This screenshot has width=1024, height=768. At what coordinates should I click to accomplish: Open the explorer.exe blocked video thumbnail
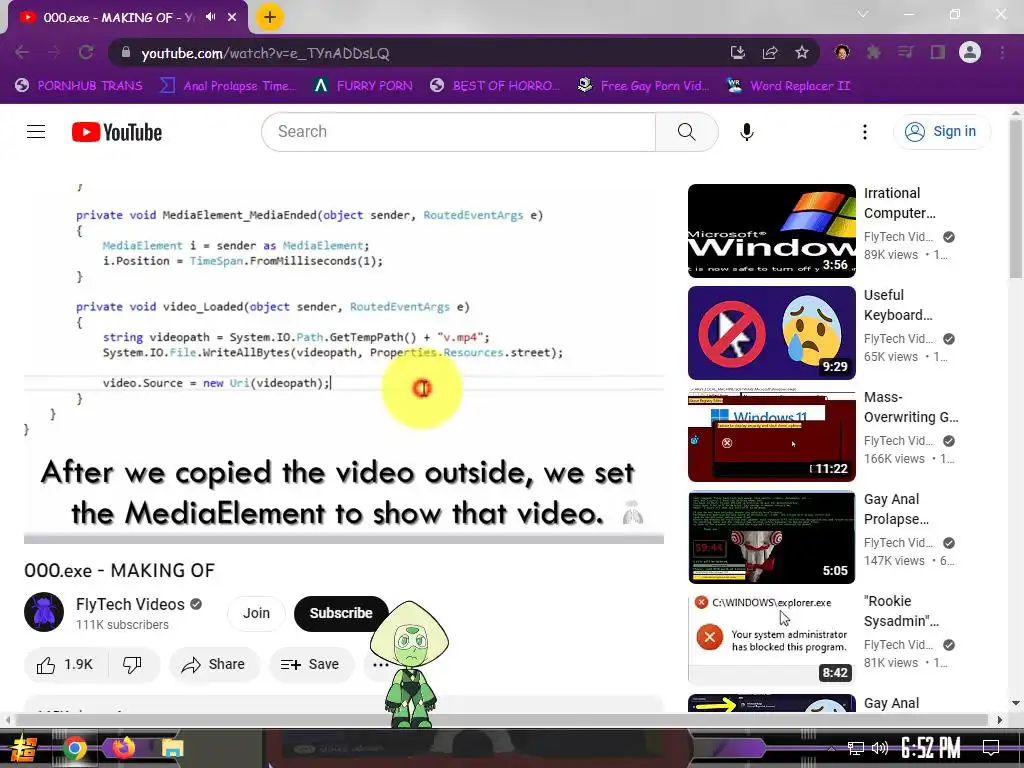(x=771, y=639)
